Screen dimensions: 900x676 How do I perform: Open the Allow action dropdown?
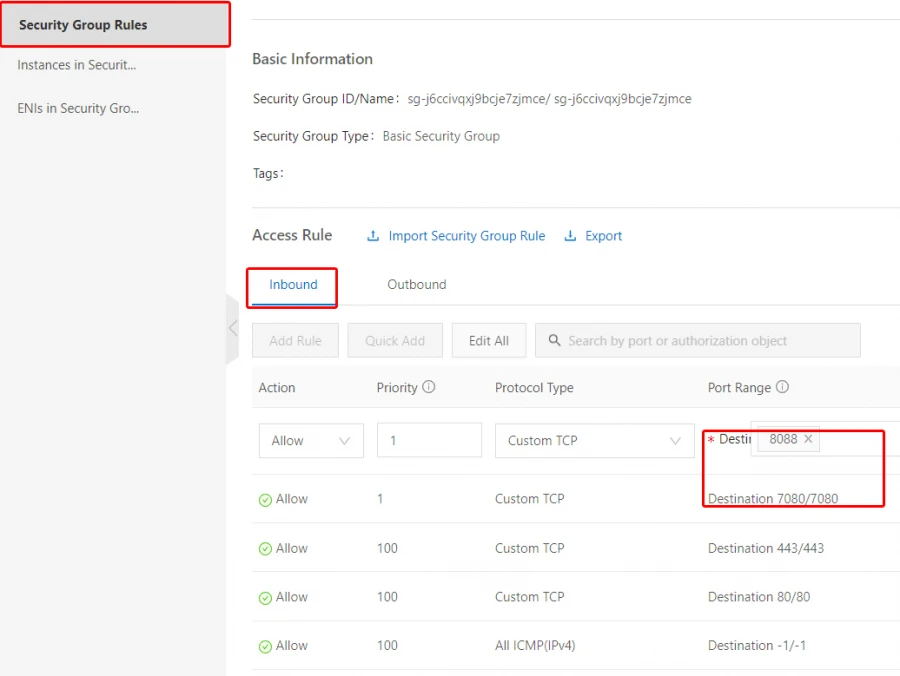(x=311, y=441)
